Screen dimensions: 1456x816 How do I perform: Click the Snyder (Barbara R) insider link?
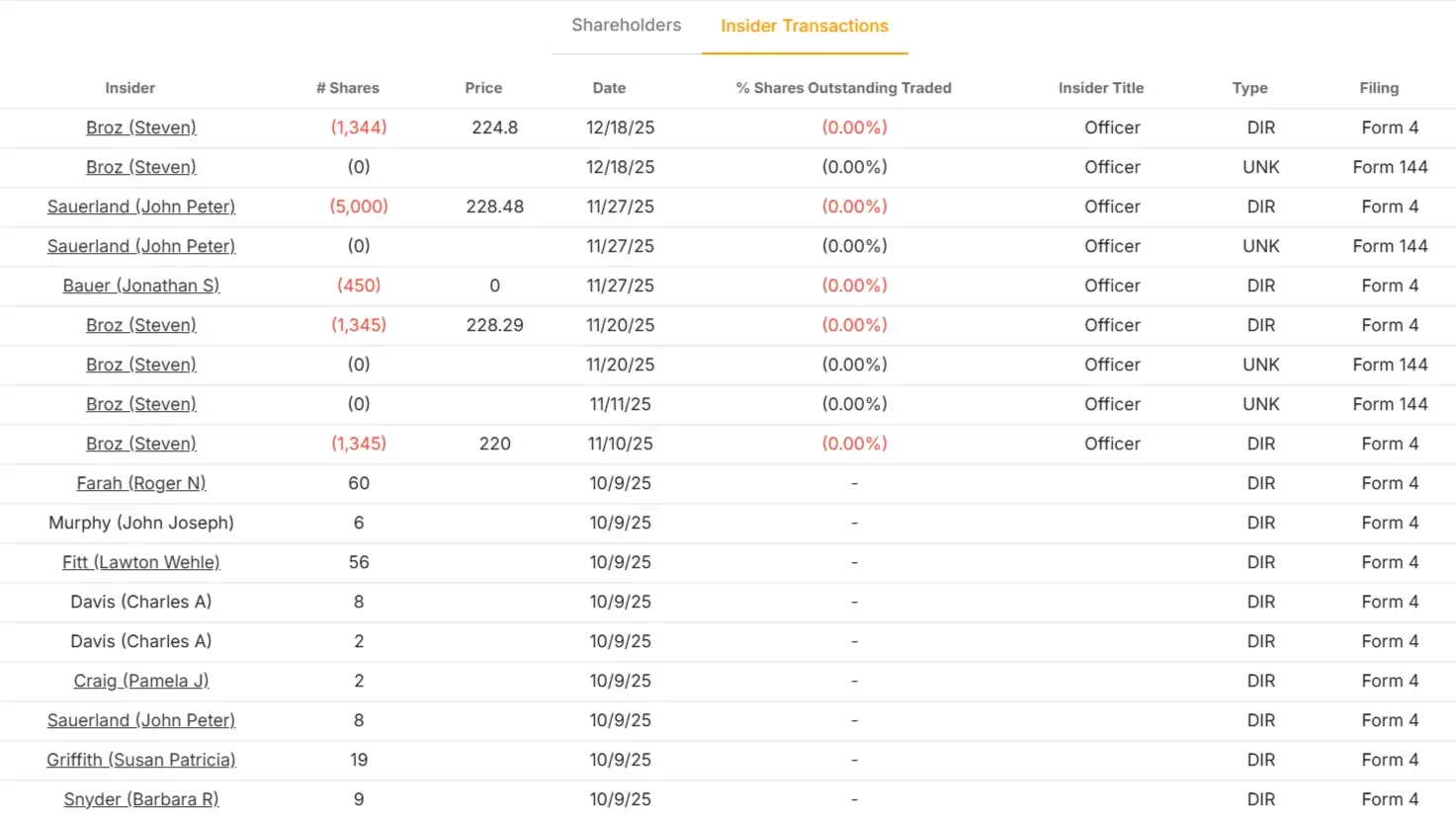(x=141, y=799)
